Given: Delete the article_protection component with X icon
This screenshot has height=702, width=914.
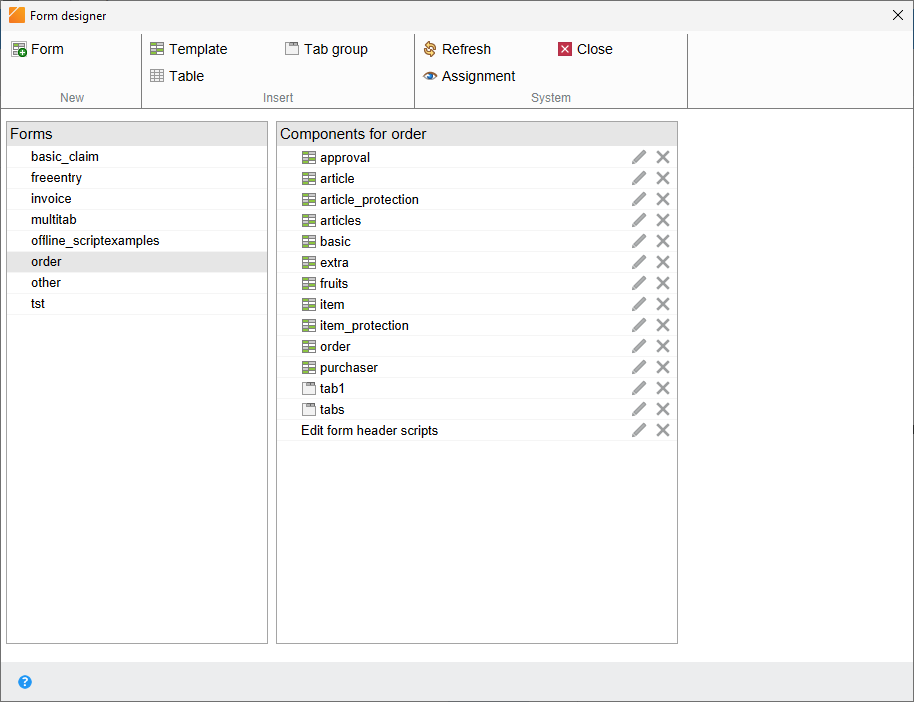Looking at the screenshot, I should tap(662, 199).
